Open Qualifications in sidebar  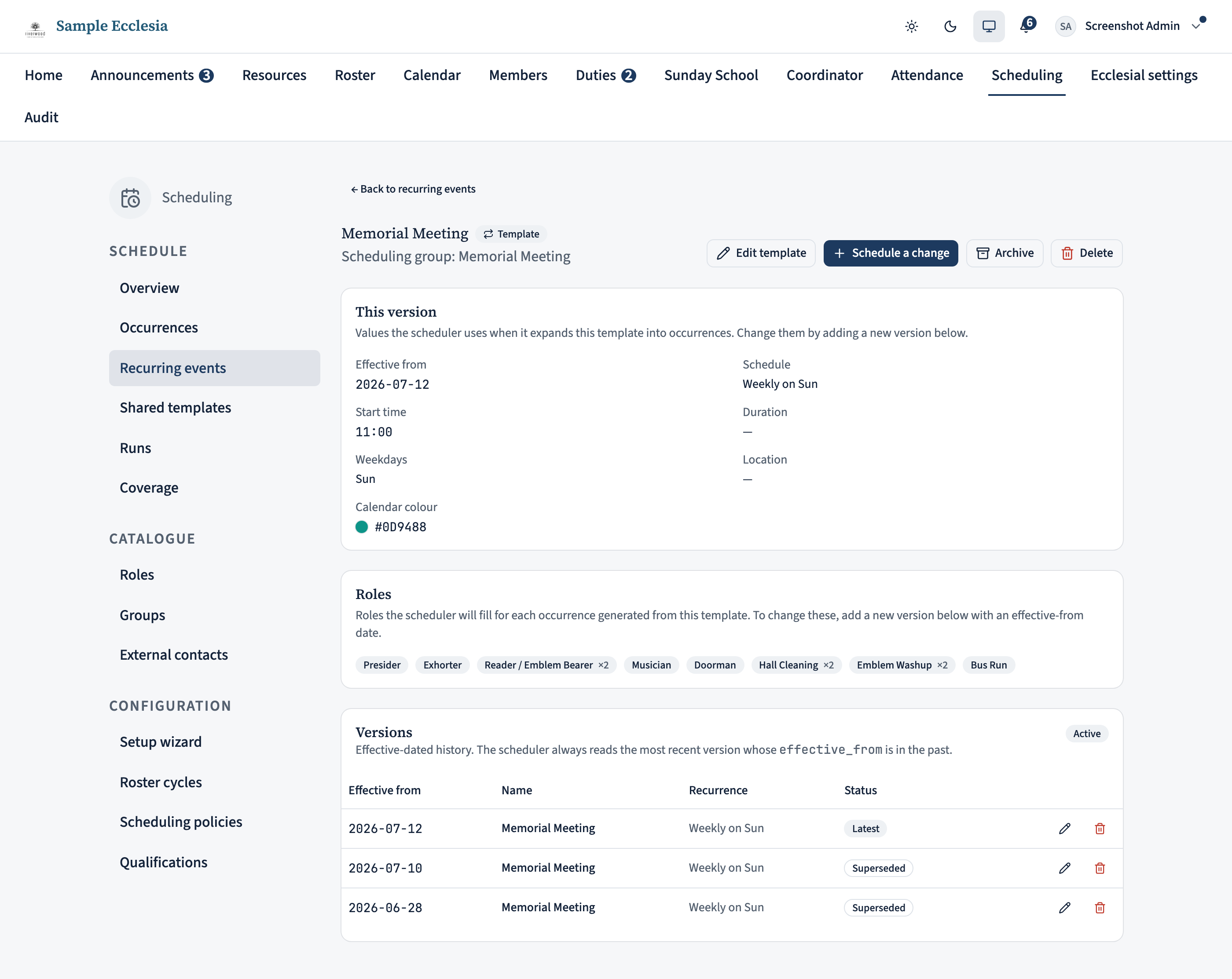pos(214,862)
